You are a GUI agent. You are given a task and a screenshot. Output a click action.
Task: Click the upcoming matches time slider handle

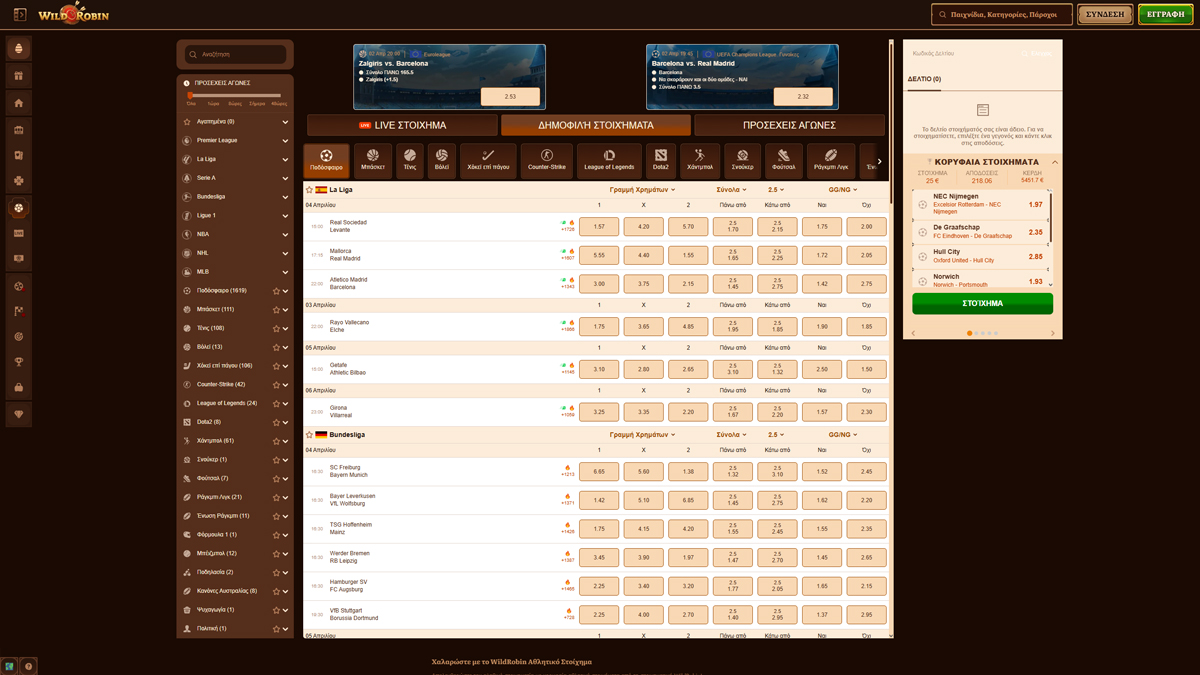click(190, 96)
